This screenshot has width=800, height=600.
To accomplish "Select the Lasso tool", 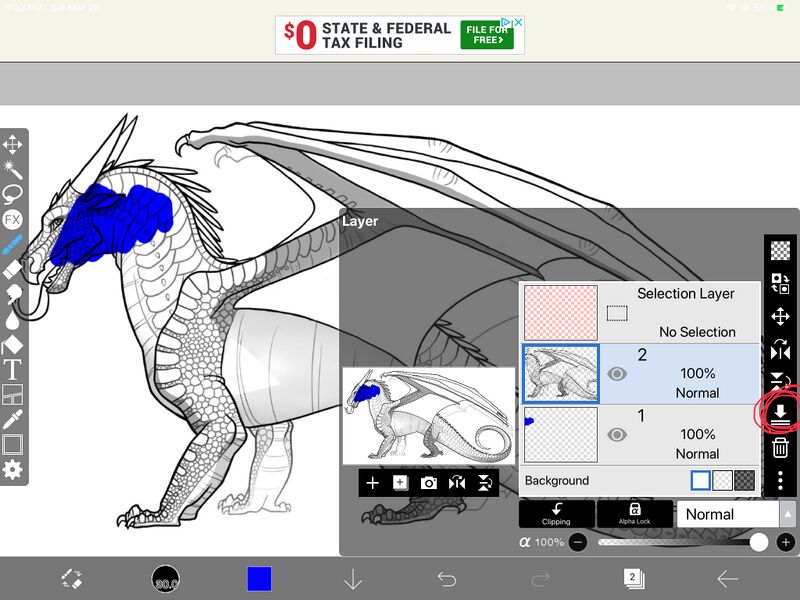I will coord(13,194).
